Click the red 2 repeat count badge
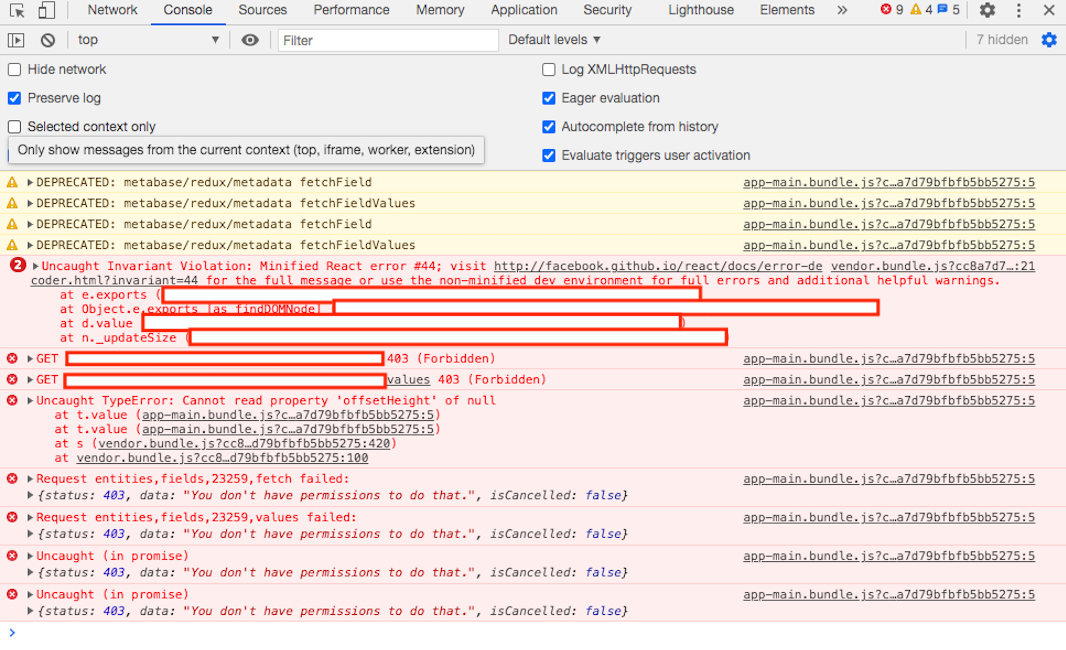 click(x=18, y=265)
